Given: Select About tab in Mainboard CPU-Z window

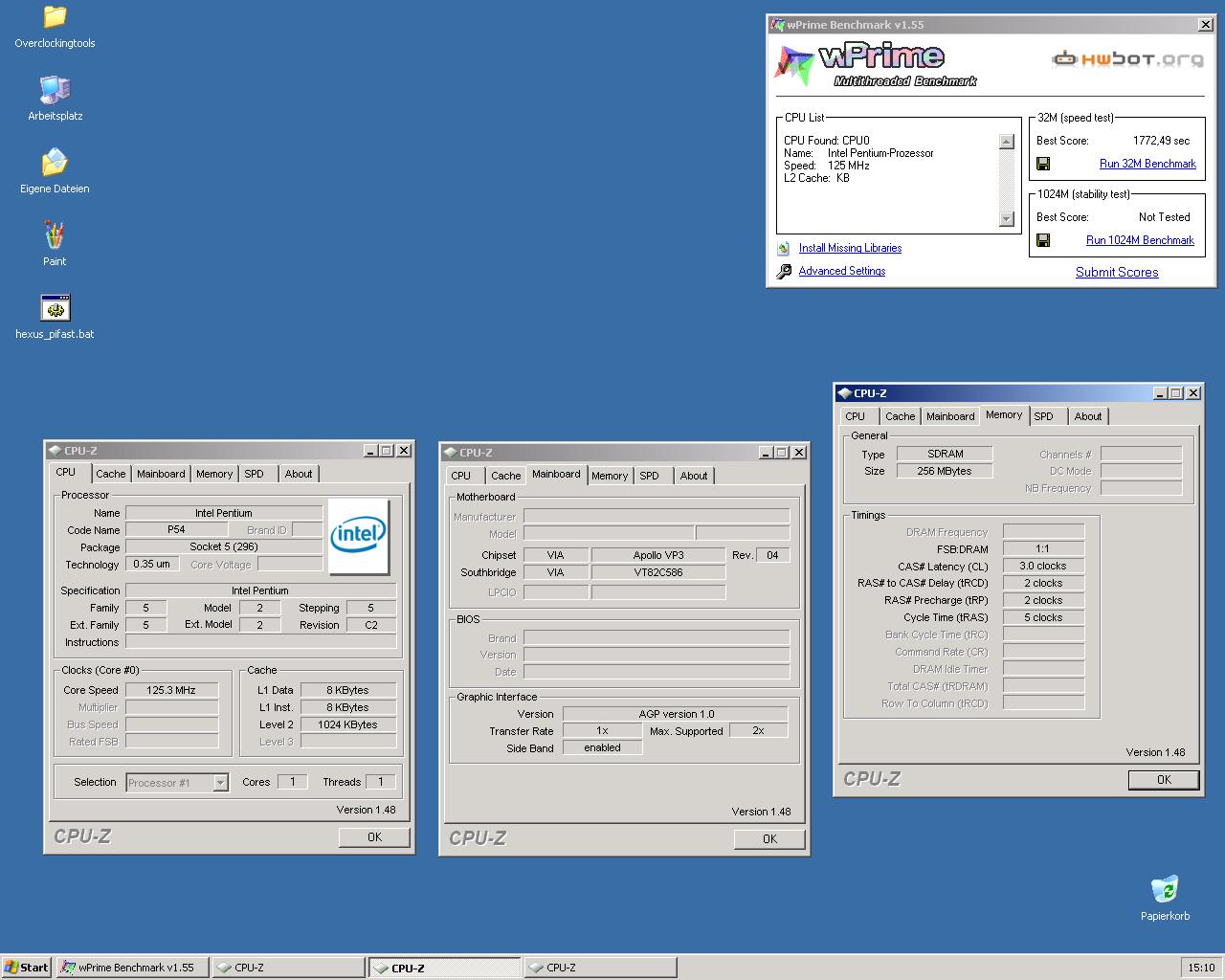Looking at the screenshot, I should pyautogui.click(x=694, y=476).
